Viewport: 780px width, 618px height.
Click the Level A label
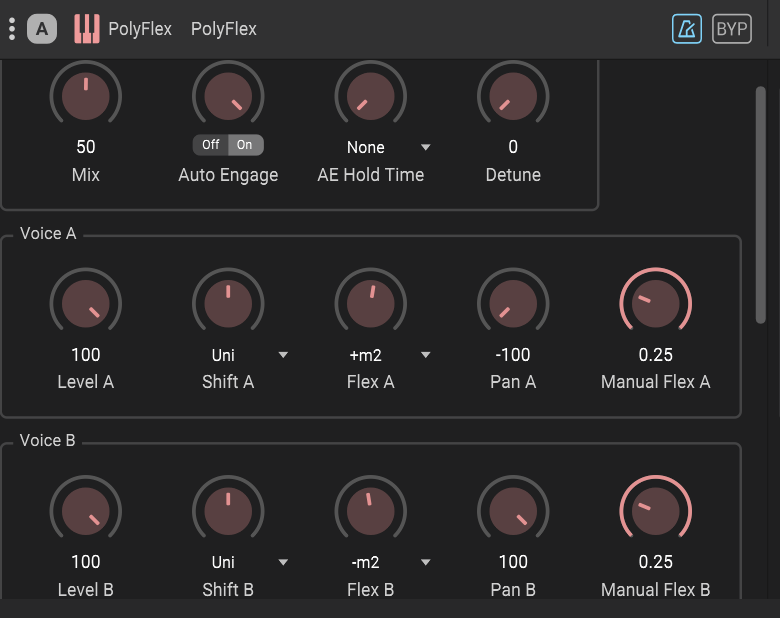click(86, 382)
